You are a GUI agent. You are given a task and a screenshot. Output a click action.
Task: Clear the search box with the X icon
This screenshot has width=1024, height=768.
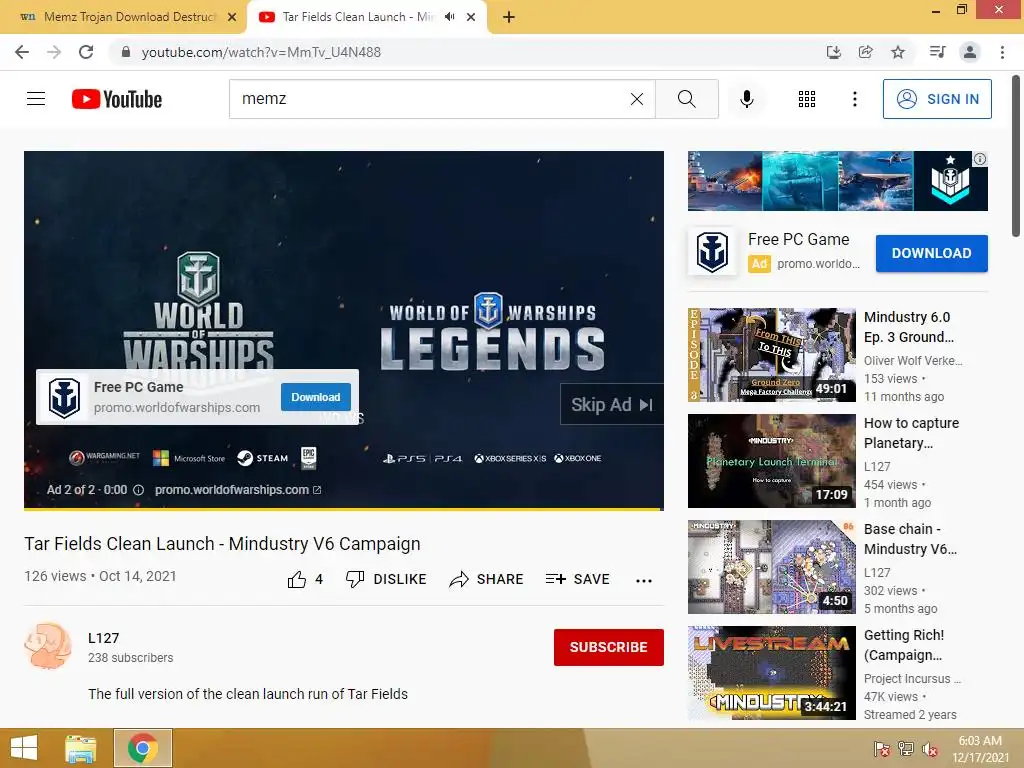[637, 99]
